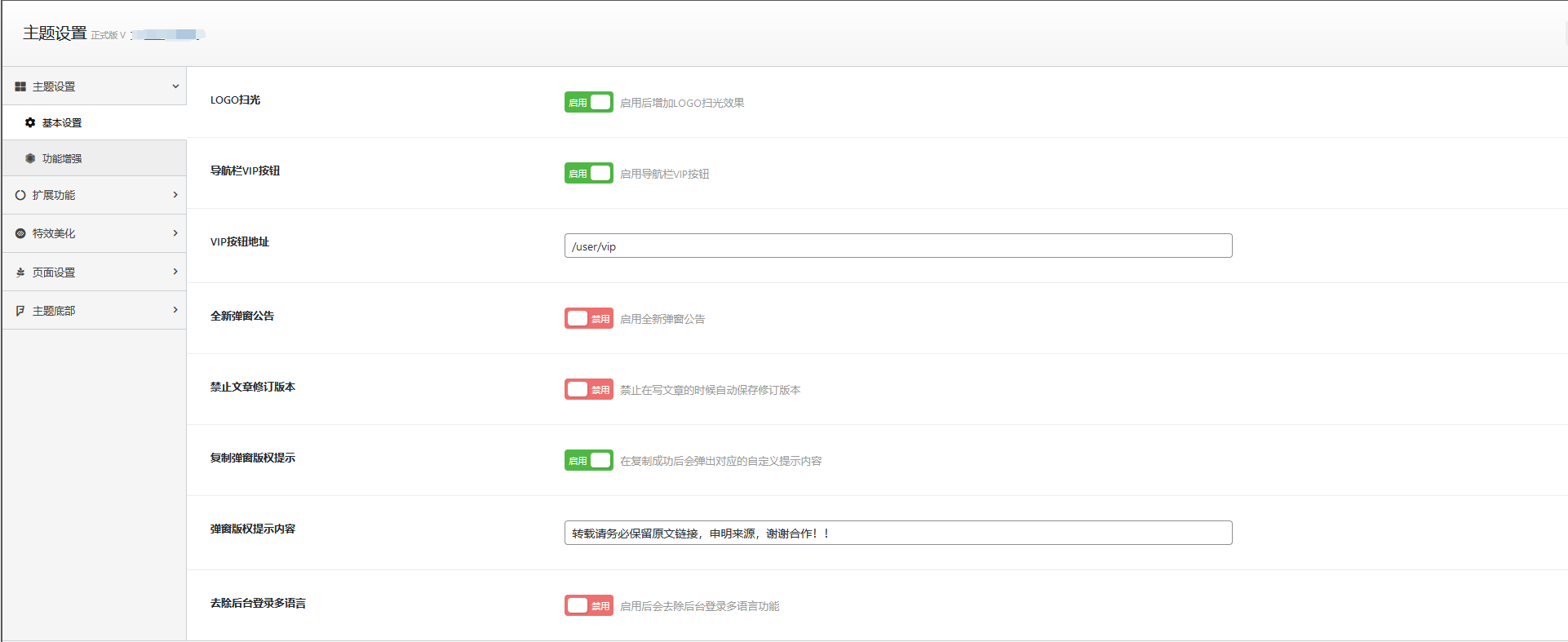This screenshot has height=642, width=1568.
Task: Enable the 禁止文章修订版本 switch
Action: point(588,389)
